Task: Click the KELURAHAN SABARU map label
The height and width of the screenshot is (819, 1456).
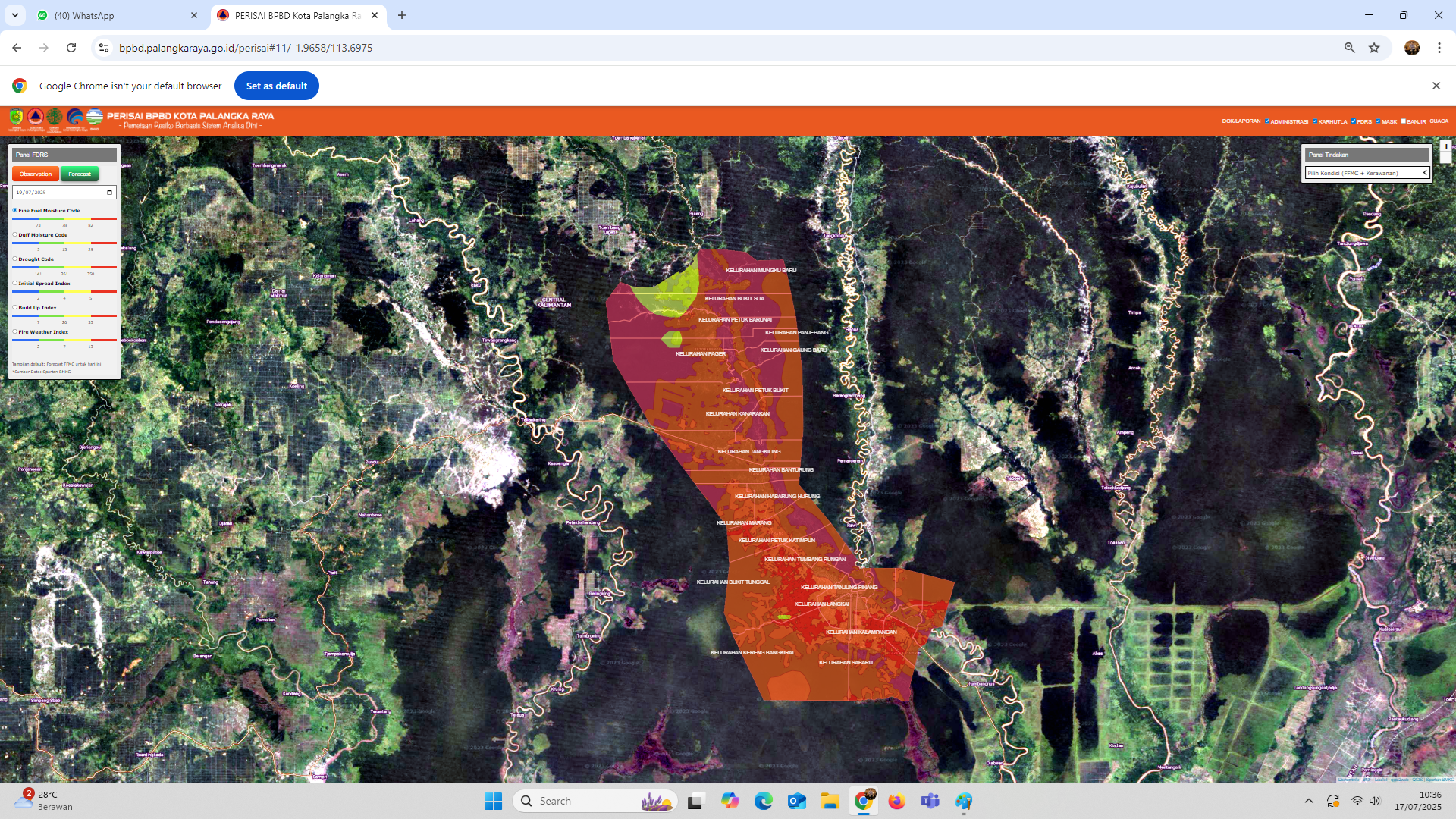Action: point(846,662)
